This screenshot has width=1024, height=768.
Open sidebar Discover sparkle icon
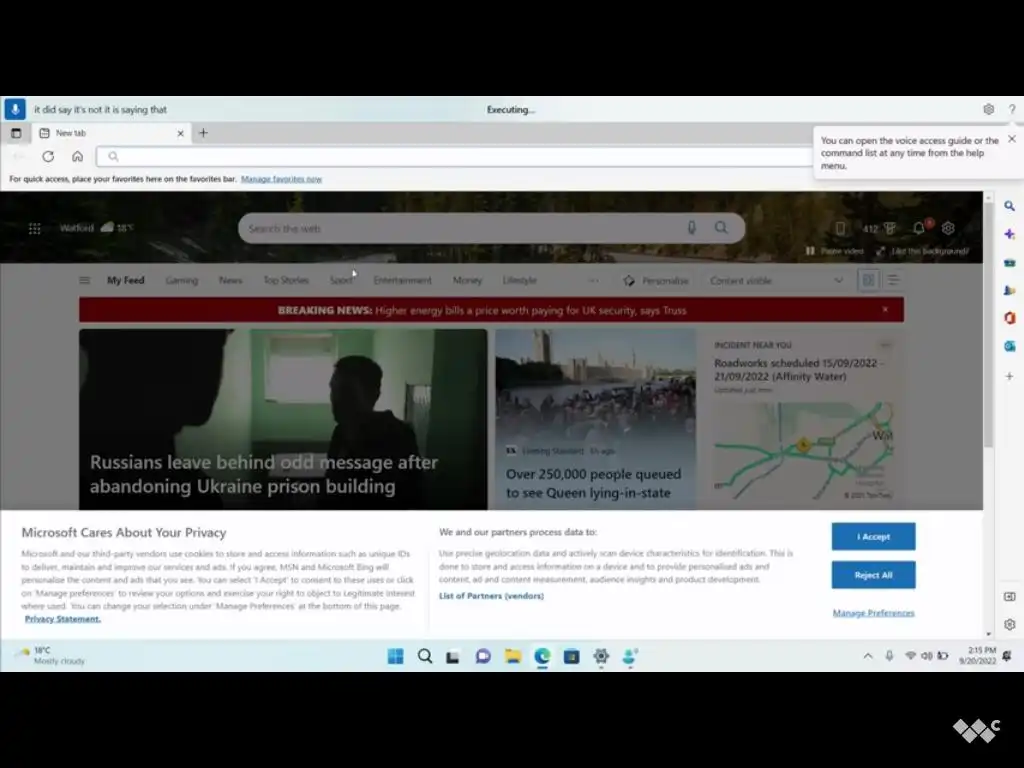click(1010, 234)
